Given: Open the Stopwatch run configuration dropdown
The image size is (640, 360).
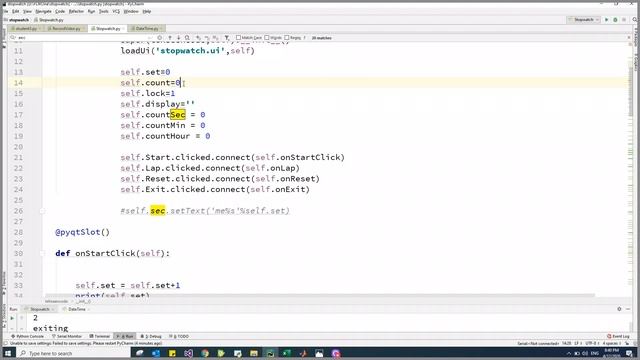Looking at the screenshot, I should coord(584,20).
